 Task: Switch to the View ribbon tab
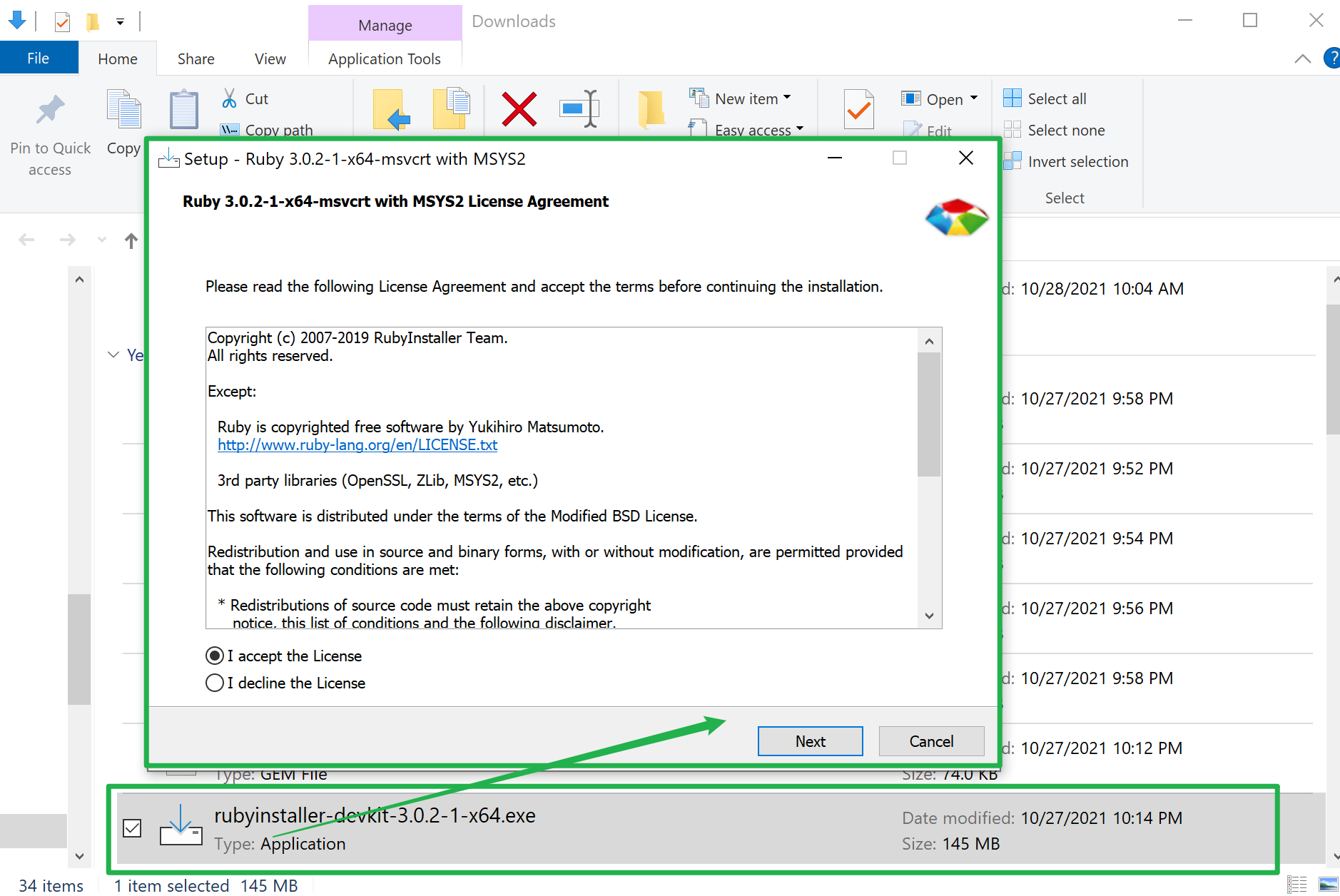point(270,58)
